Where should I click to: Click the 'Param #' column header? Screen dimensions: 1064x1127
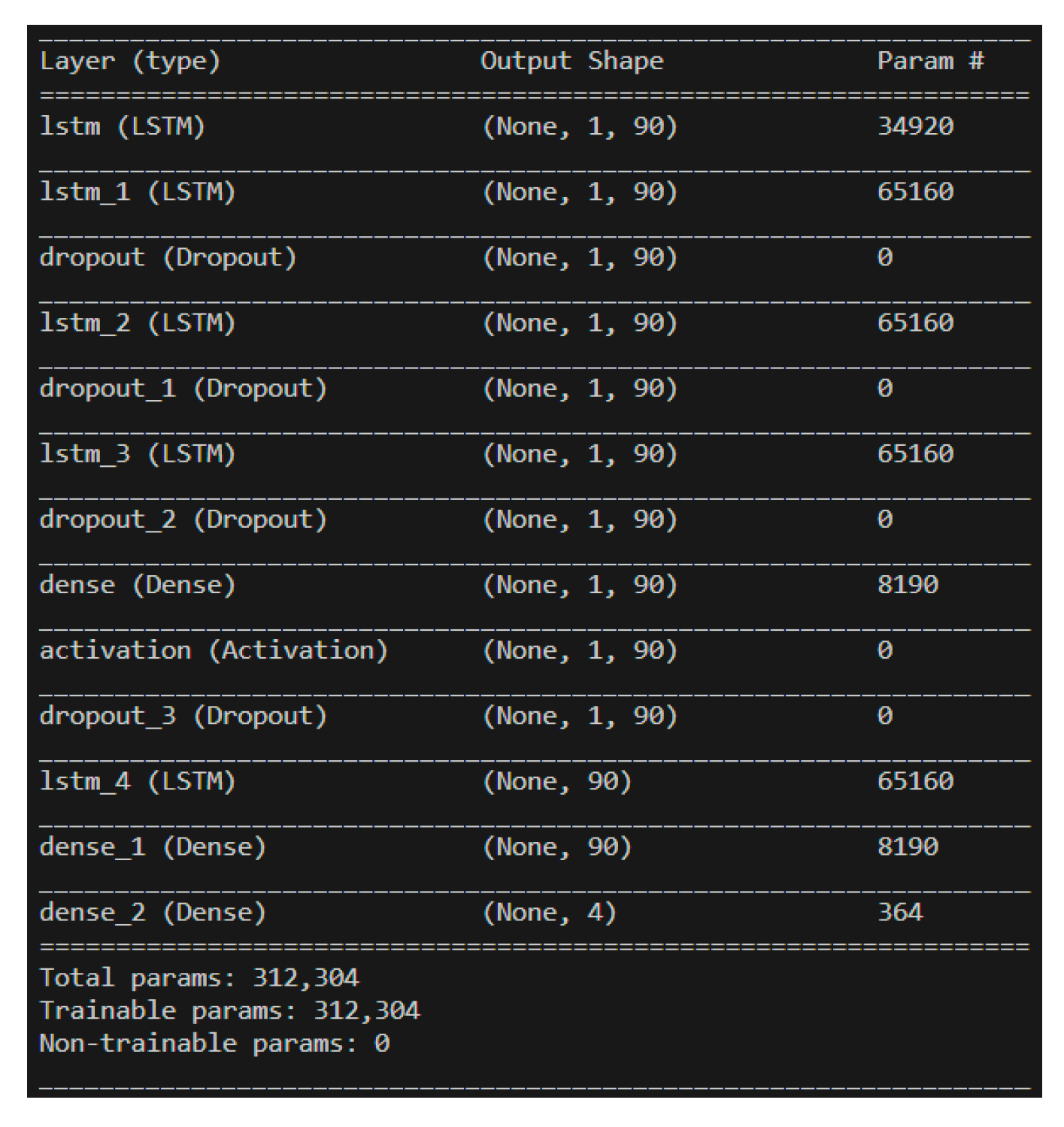coord(930,61)
